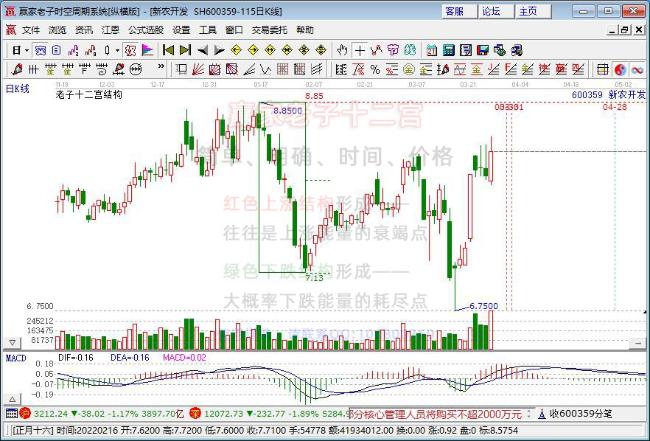The width and height of the screenshot is (650, 441).
Task: Click yellow diamond horizontal expand icon
Action: point(270,51)
